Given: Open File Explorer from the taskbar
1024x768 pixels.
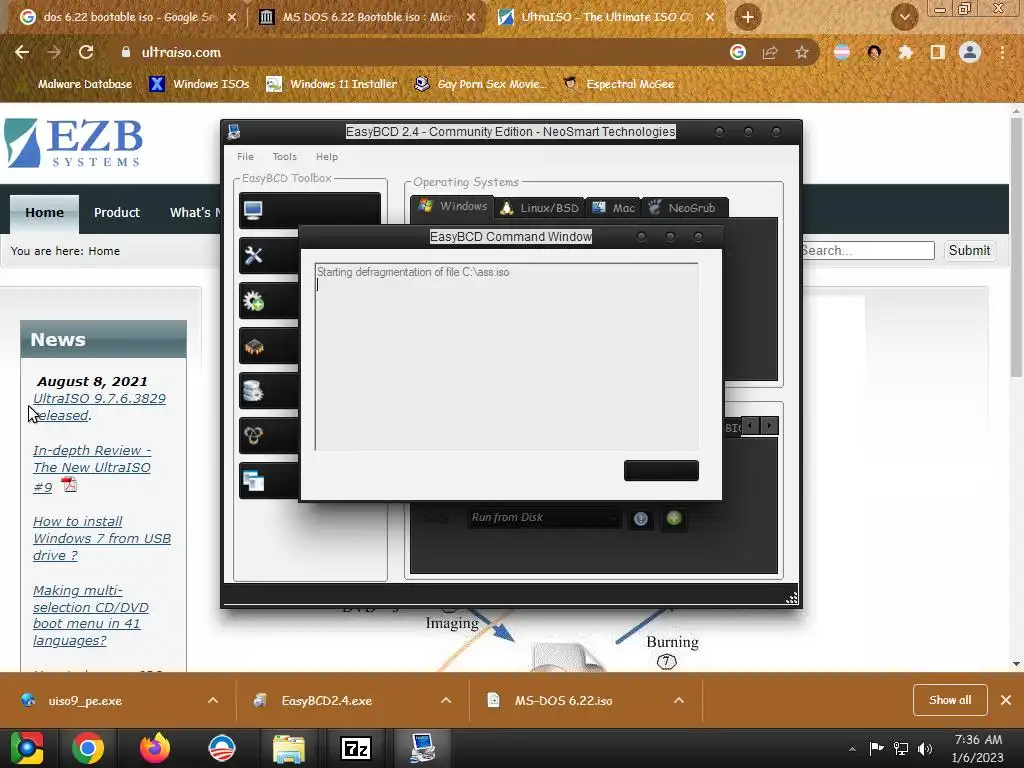Looking at the screenshot, I should (289, 748).
